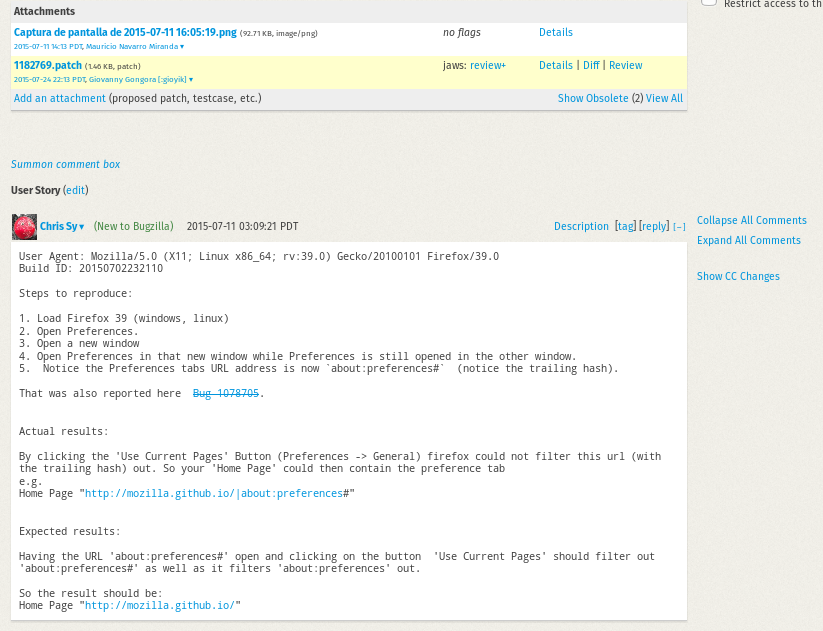Open the Bug 1078705 link

click(x=226, y=393)
